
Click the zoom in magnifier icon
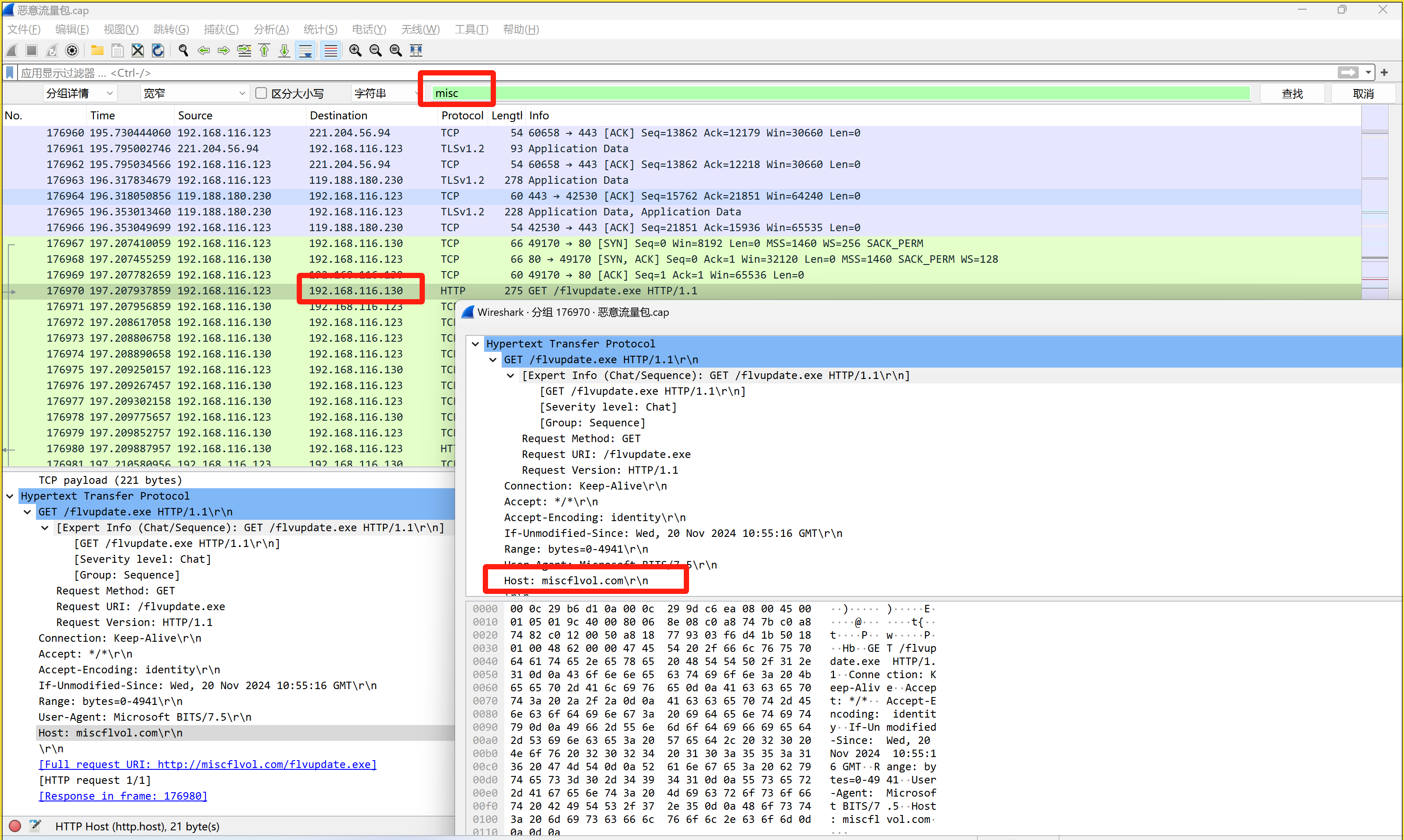pyautogui.click(x=355, y=50)
